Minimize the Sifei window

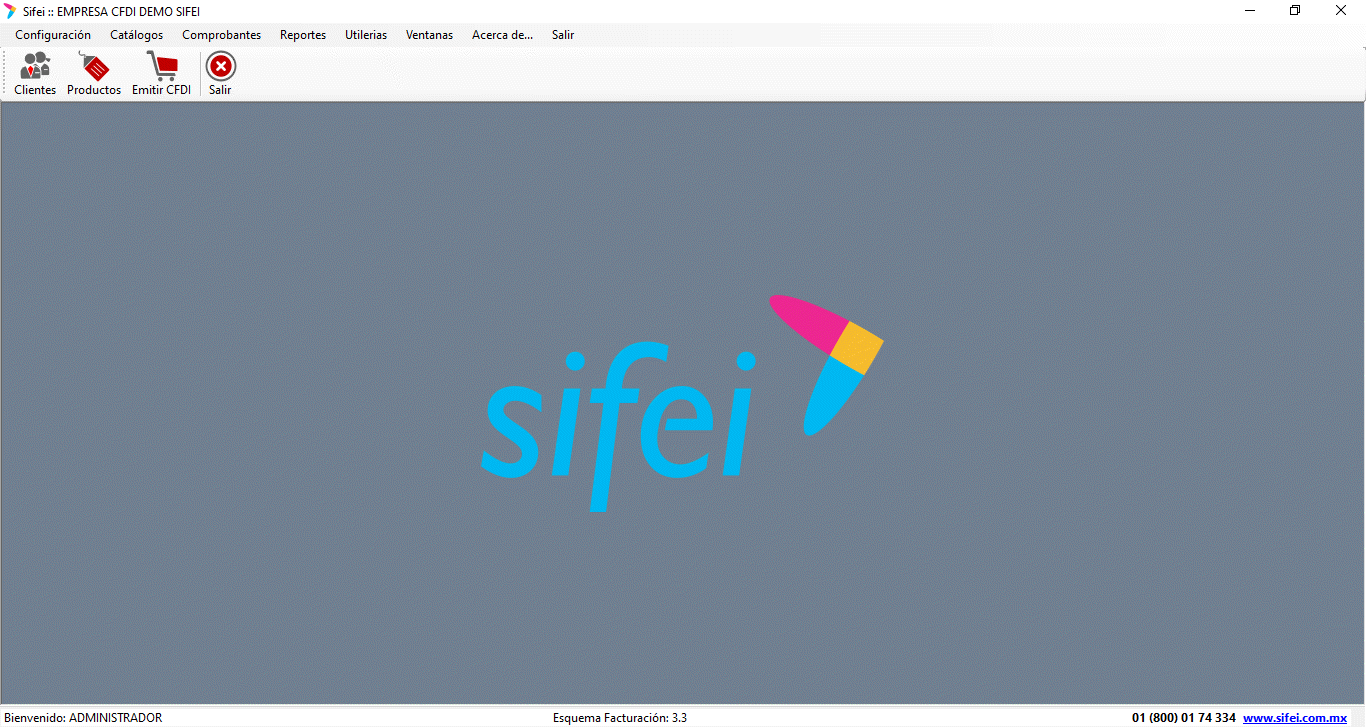point(1250,11)
